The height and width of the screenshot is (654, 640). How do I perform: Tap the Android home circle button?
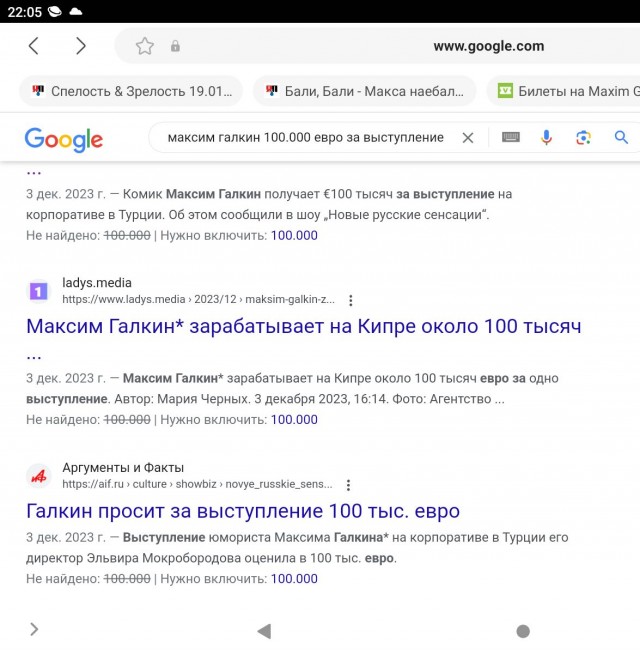click(x=523, y=631)
